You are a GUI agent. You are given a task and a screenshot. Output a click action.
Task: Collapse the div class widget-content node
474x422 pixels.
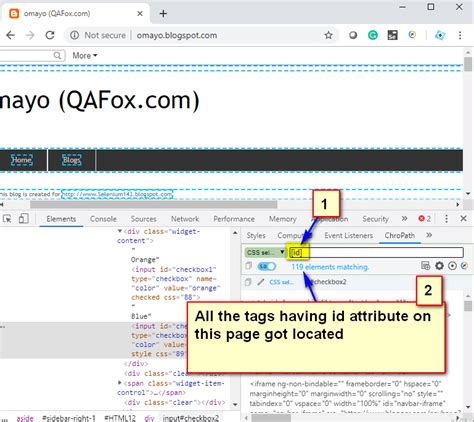click(x=120, y=231)
